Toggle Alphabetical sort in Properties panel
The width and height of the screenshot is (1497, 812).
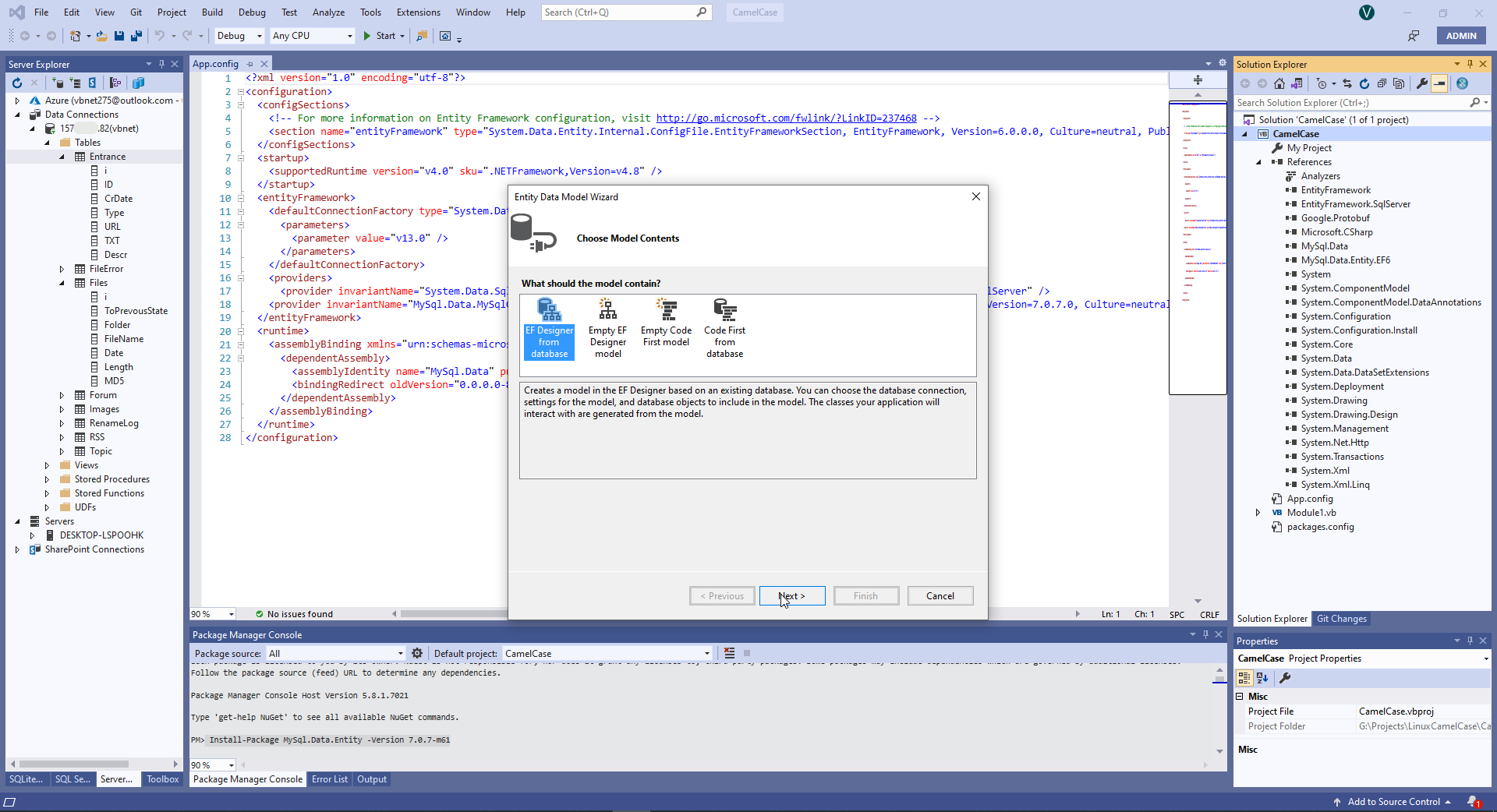click(1262, 678)
